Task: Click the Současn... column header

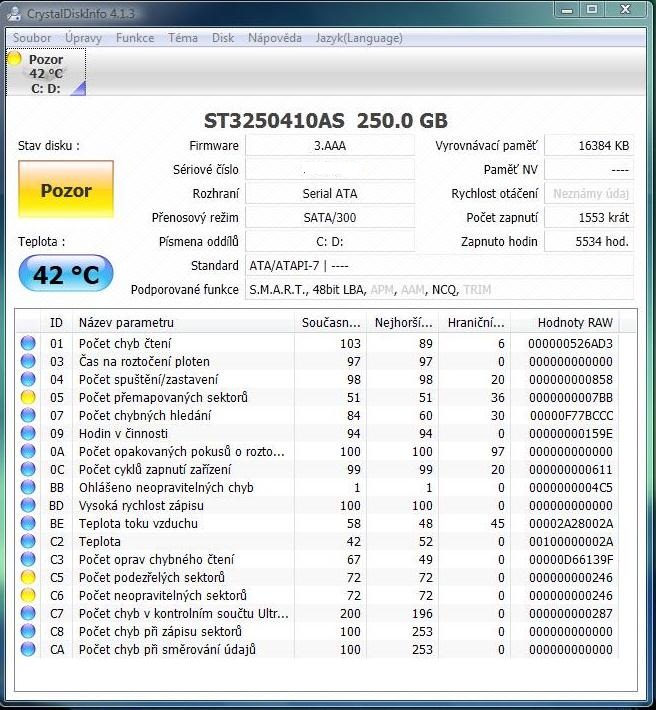Action: (x=330, y=323)
